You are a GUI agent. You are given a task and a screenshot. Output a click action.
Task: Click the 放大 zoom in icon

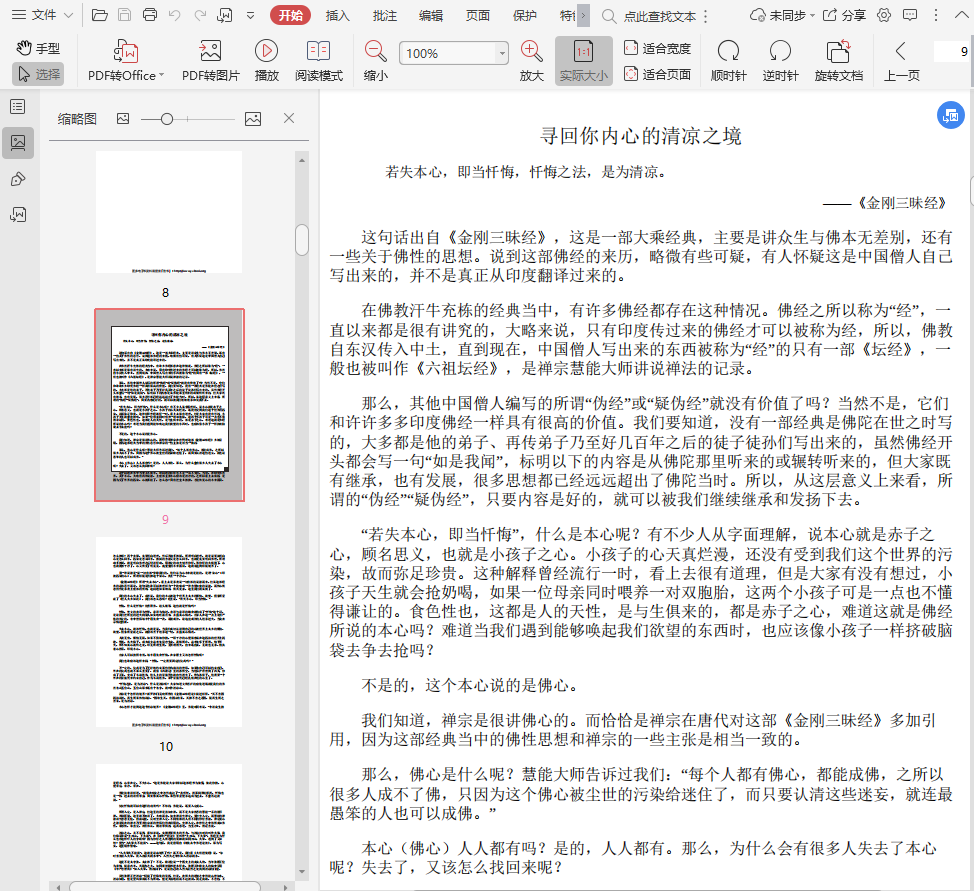tap(532, 60)
